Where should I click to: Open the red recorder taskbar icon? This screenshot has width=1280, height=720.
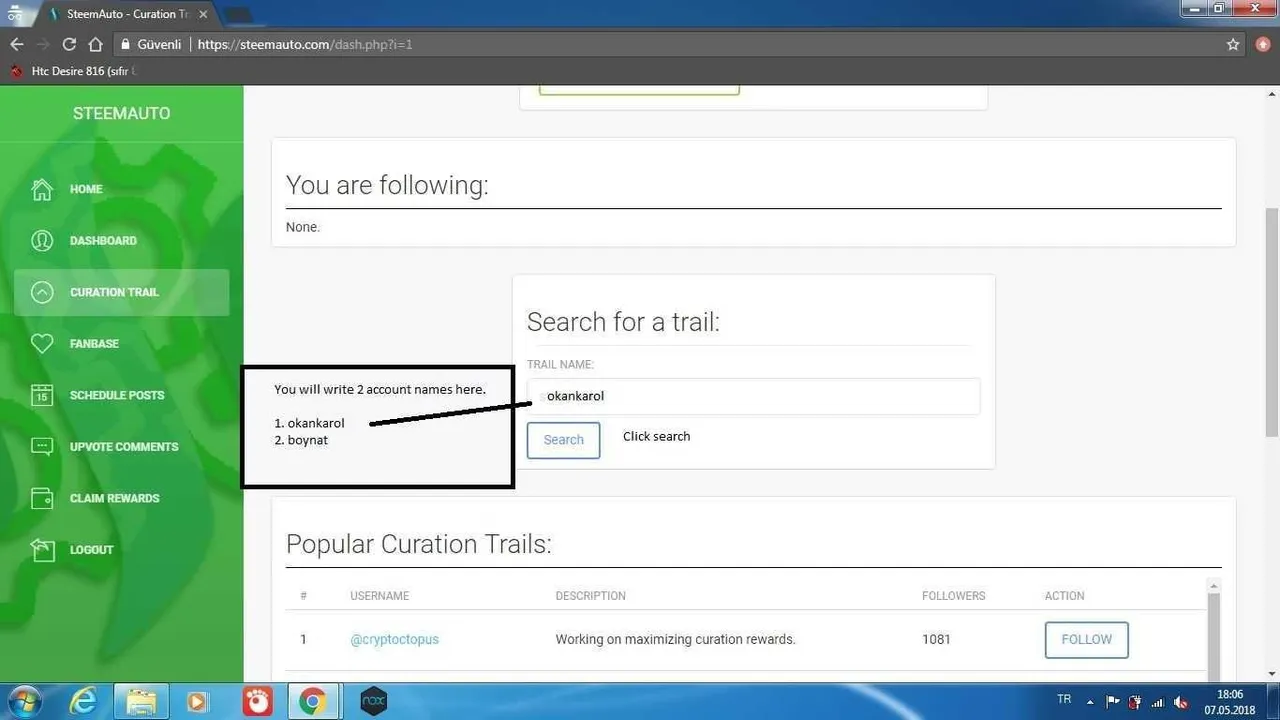[x=257, y=701]
